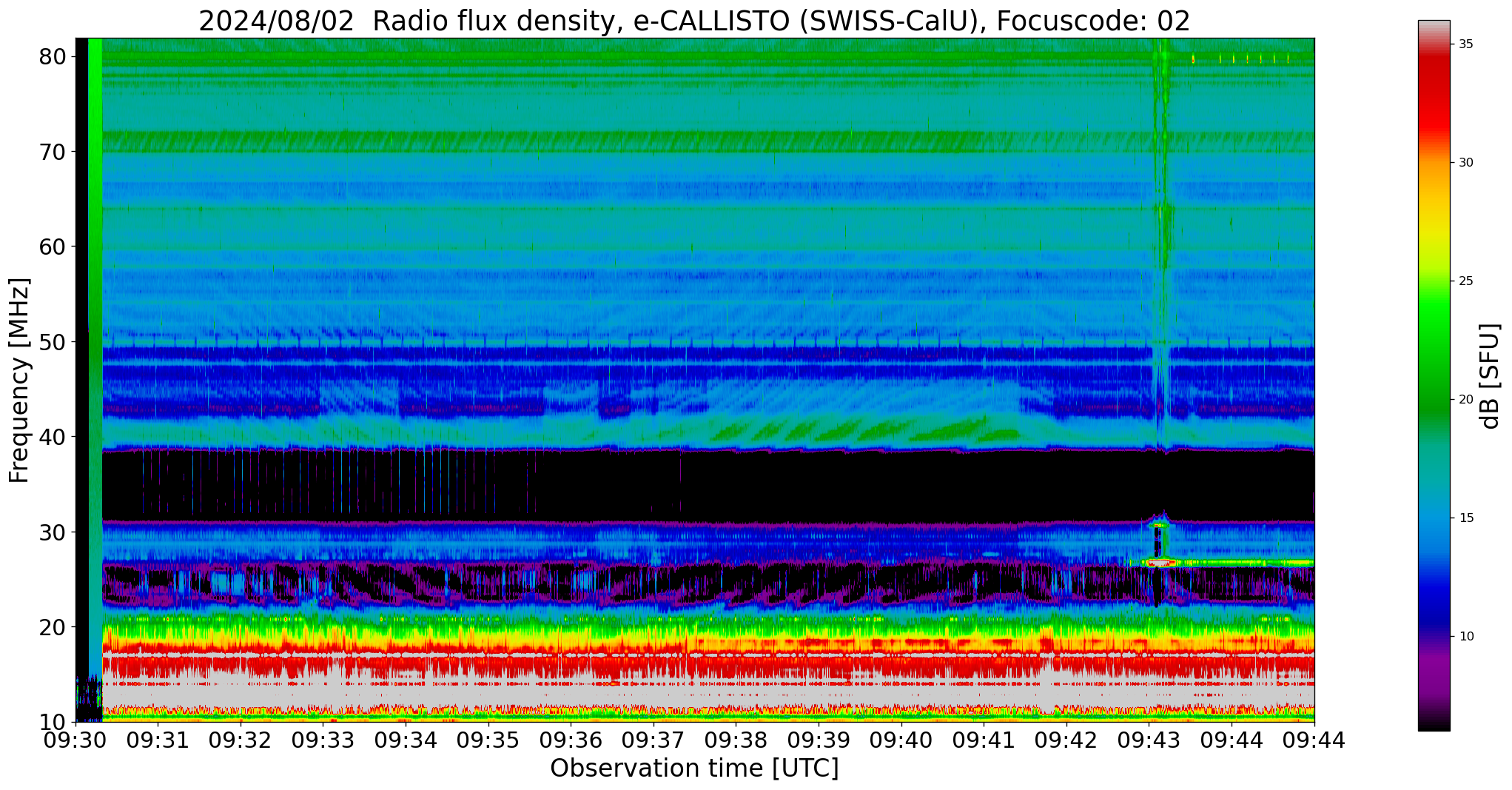Click the colorbar gradient scale

click(x=1434, y=375)
